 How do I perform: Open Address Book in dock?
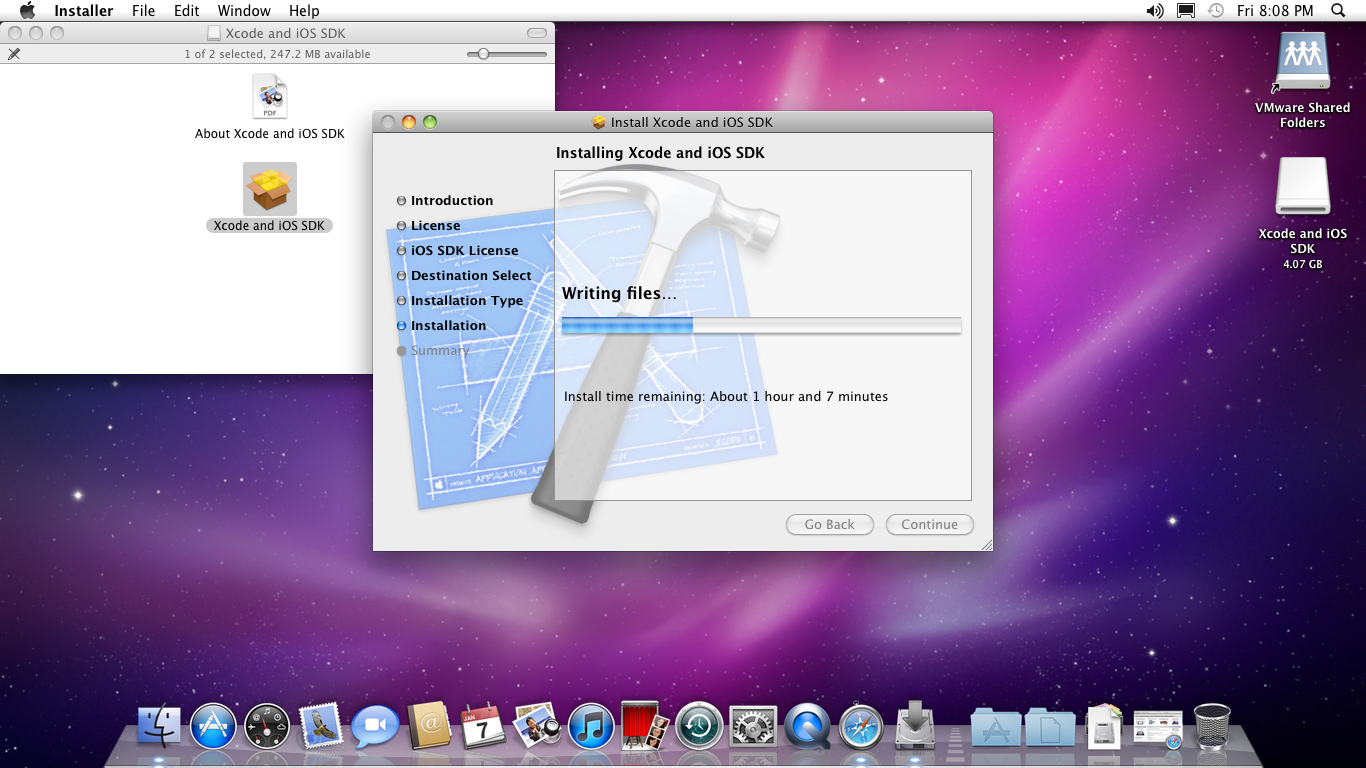tap(430, 726)
